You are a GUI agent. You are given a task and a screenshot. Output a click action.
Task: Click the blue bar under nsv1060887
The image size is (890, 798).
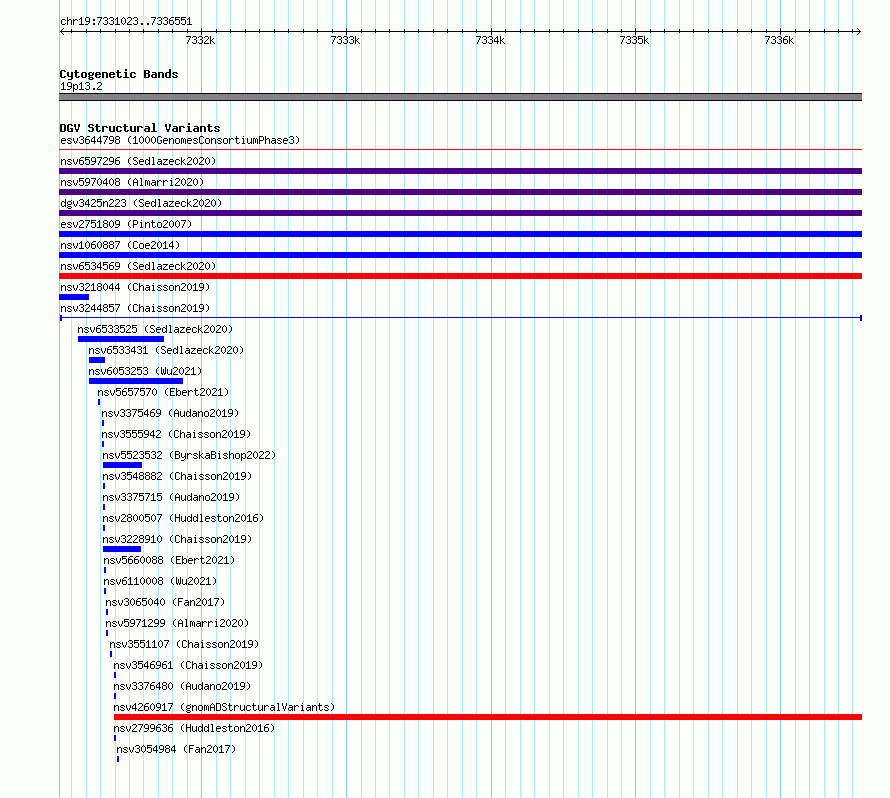[460, 255]
